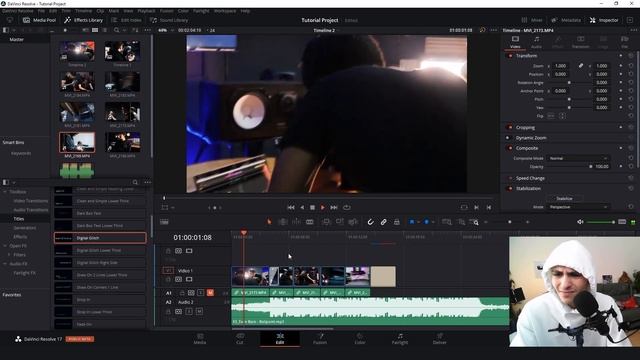This screenshot has height=360, width=640.
Task: Open the Deliver page tab
Action: (439, 338)
